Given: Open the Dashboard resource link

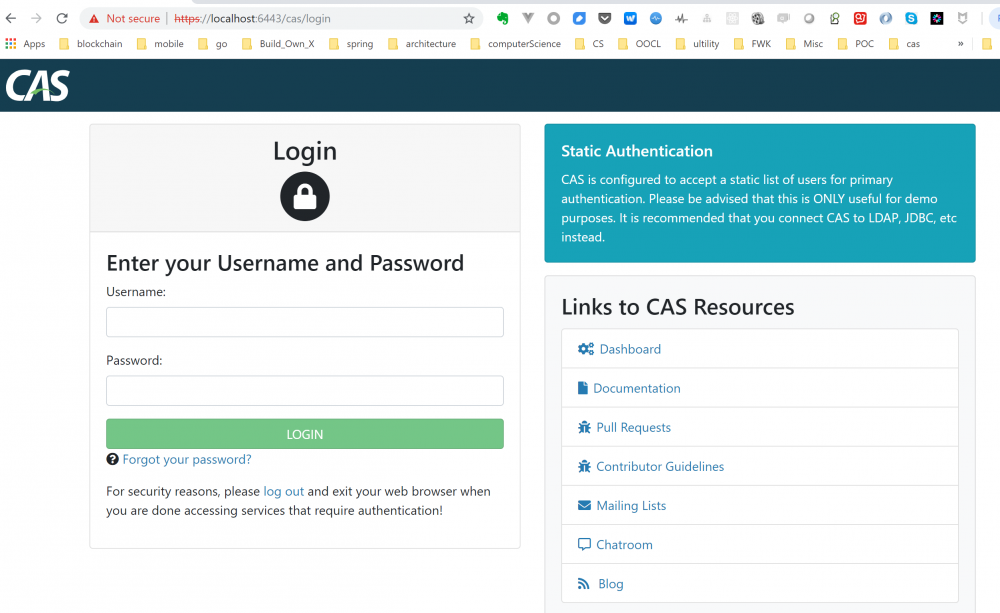Looking at the screenshot, I should (x=629, y=349).
